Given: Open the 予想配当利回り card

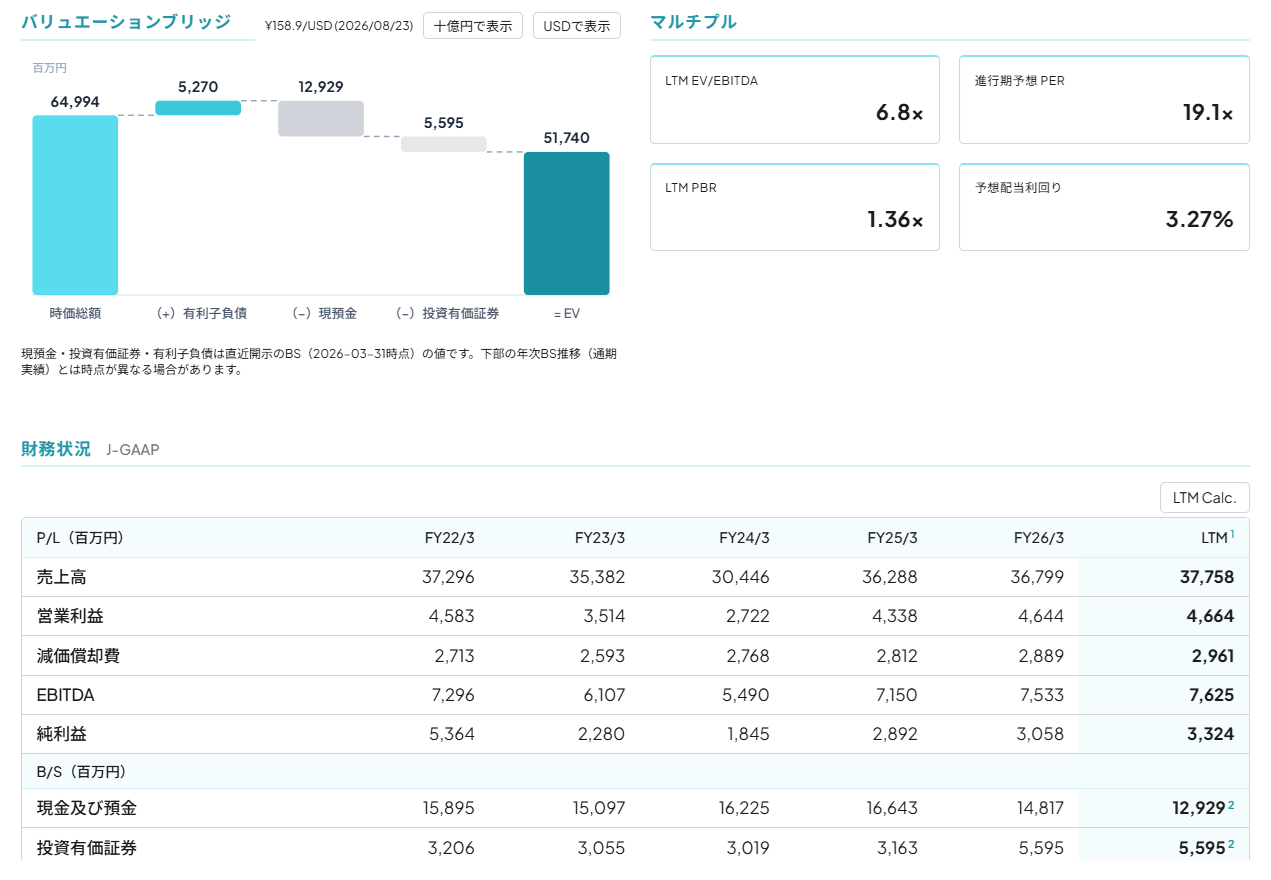Looking at the screenshot, I should pos(1104,207).
